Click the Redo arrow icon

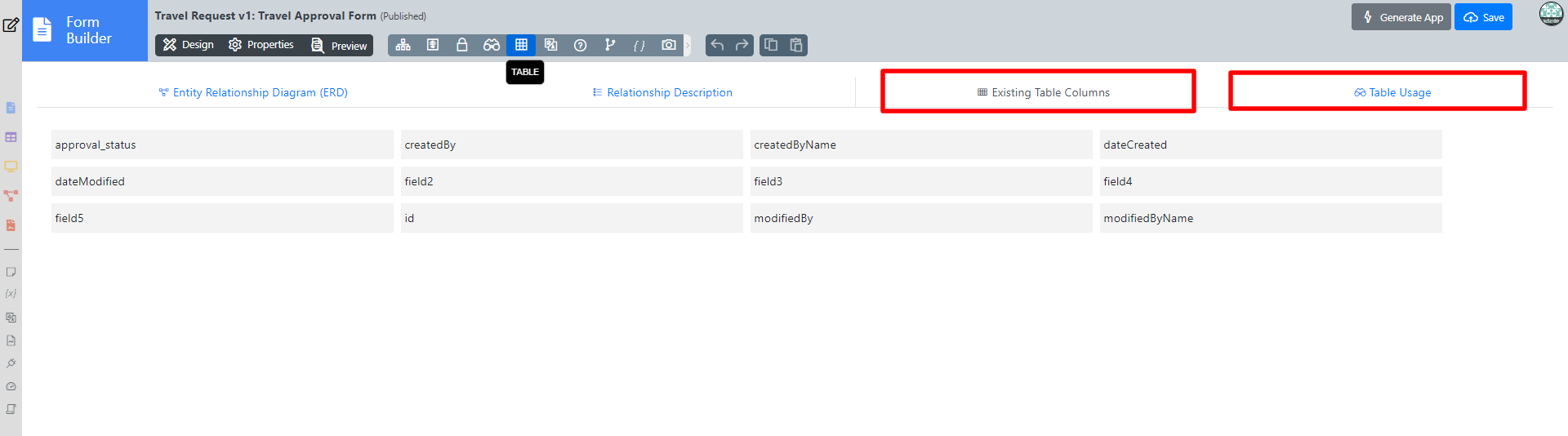[742, 45]
